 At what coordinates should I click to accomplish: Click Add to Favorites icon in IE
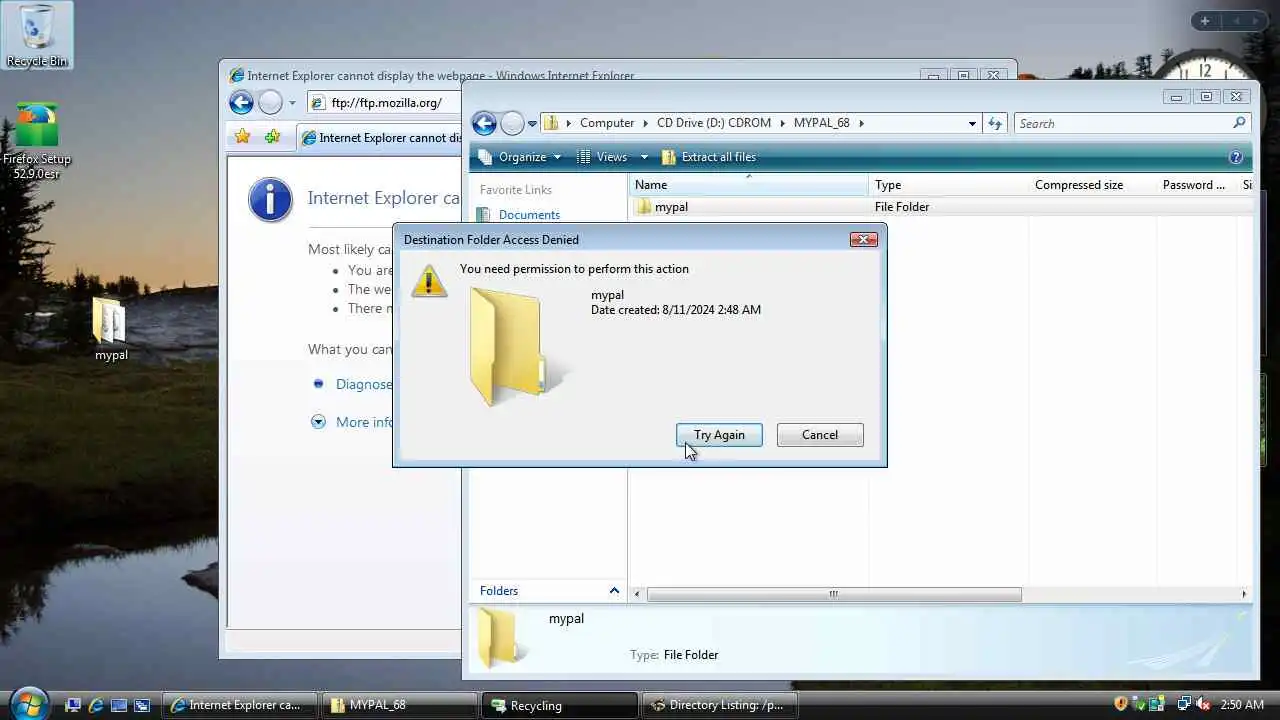click(x=272, y=137)
